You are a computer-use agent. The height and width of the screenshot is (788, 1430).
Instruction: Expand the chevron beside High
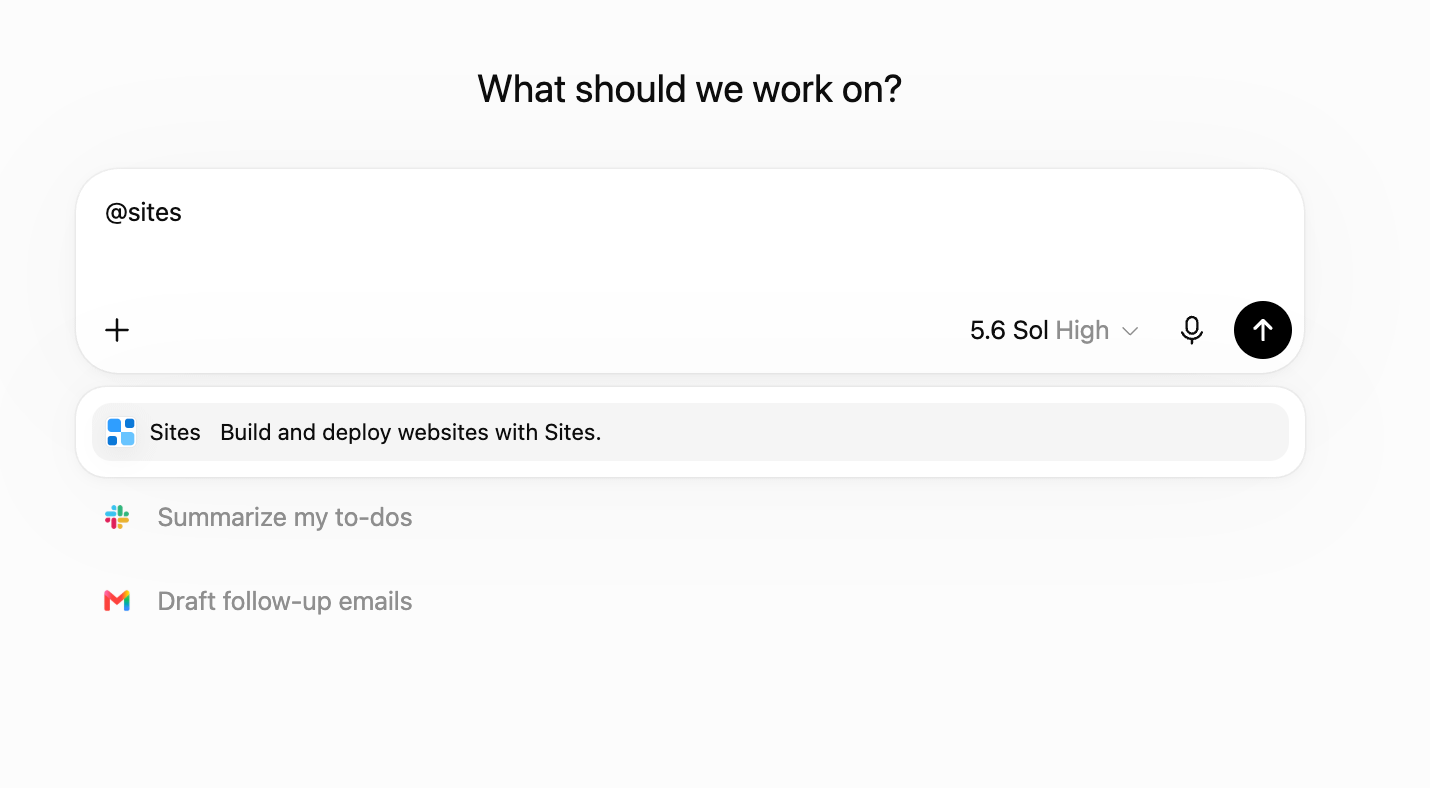click(x=1130, y=331)
